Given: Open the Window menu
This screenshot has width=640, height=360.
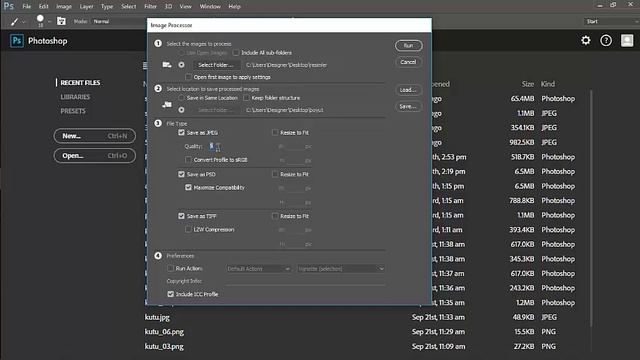Looking at the screenshot, I should click(210, 6).
